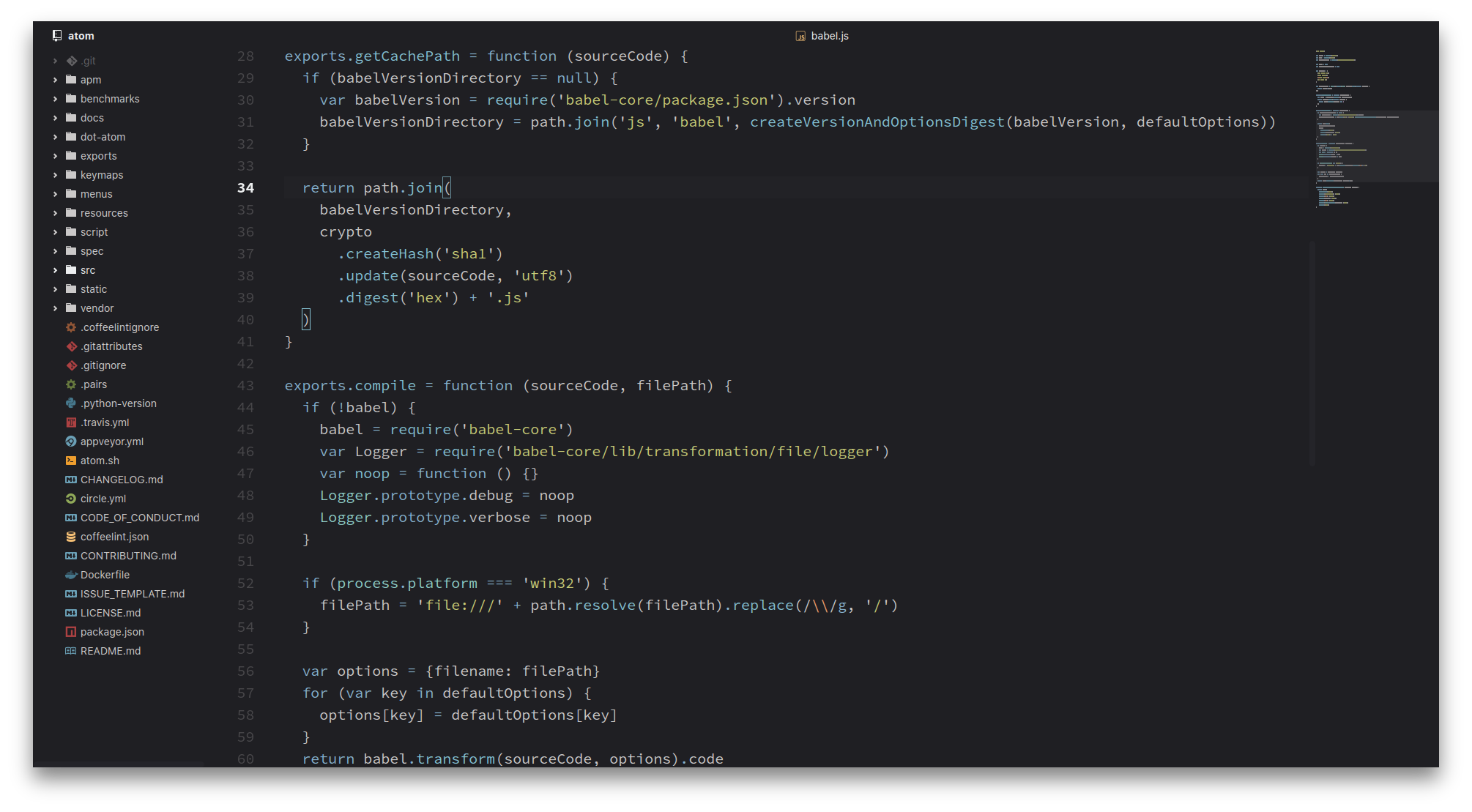
Task: Expand the vendor folder arrow
Action: coord(56,308)
